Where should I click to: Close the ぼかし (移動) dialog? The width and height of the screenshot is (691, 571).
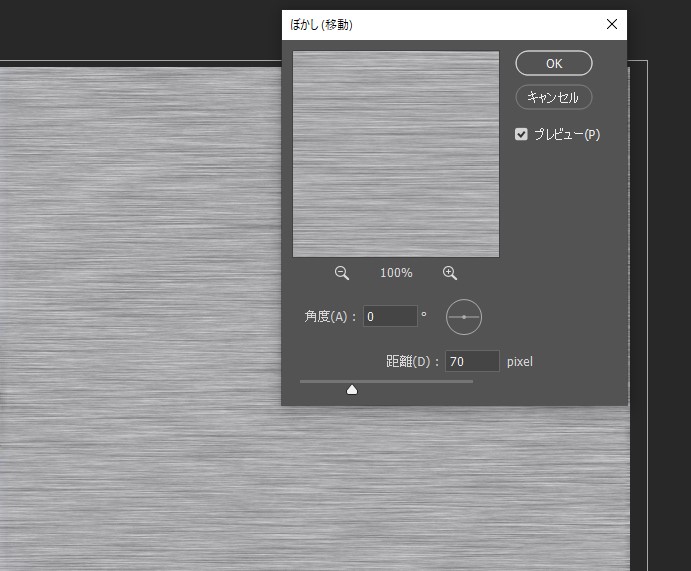click(x=612, y=24)
